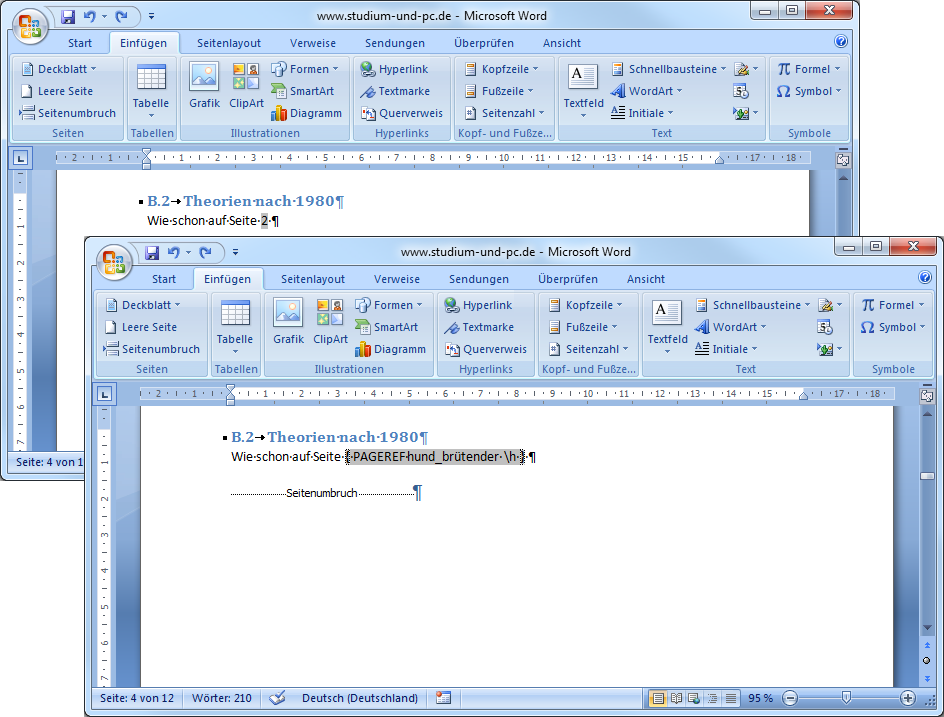Zoom out with minus button

tap(790, 698)
